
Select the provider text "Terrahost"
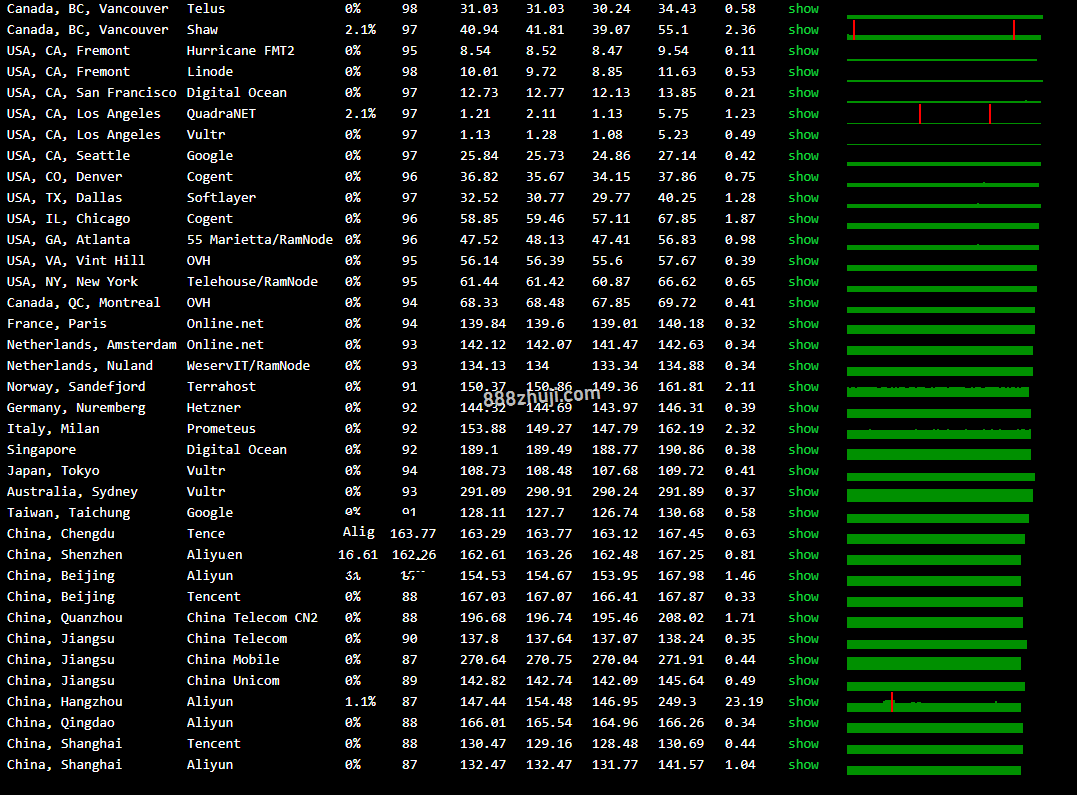[x=221, y=387]
